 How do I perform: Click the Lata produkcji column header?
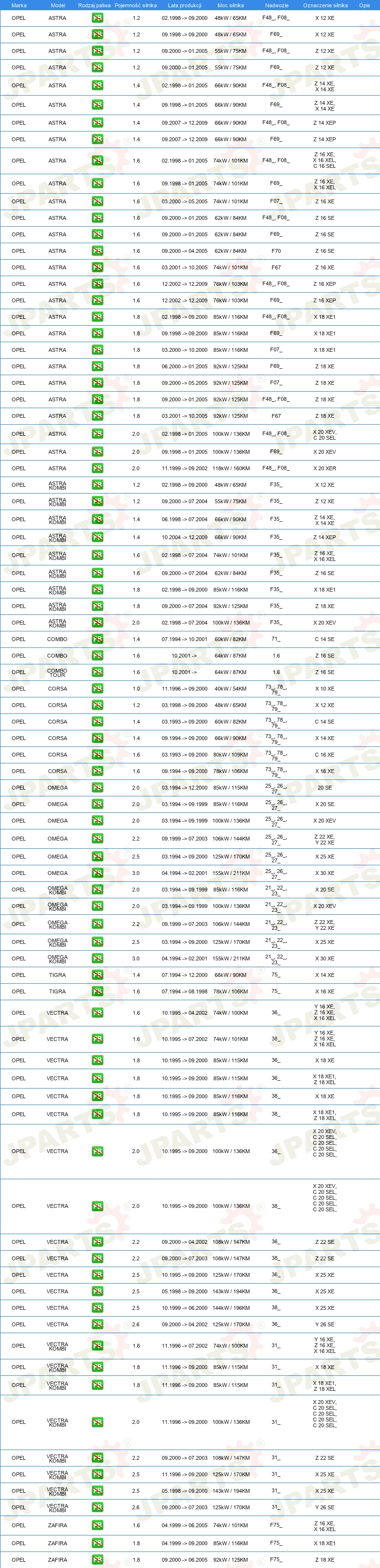click(x=184, y=5)
